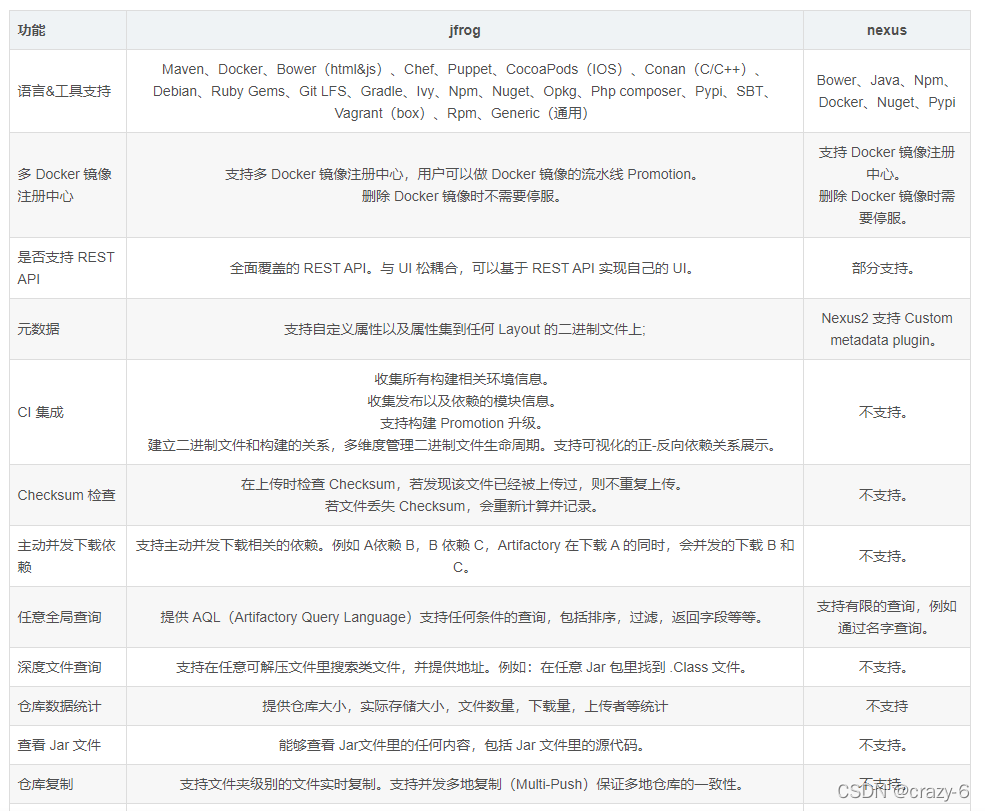Select the 查看 Jar 文件 row label
This screenshot has width=985, height=811.
coord(53,745)
